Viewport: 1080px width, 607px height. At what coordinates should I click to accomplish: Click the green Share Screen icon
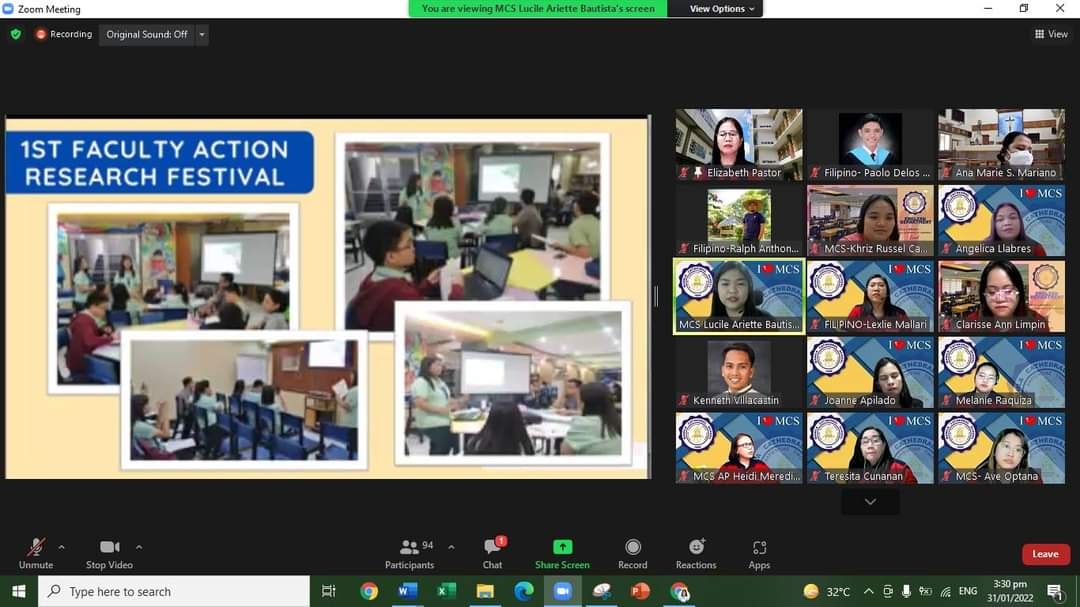(562, 547)
